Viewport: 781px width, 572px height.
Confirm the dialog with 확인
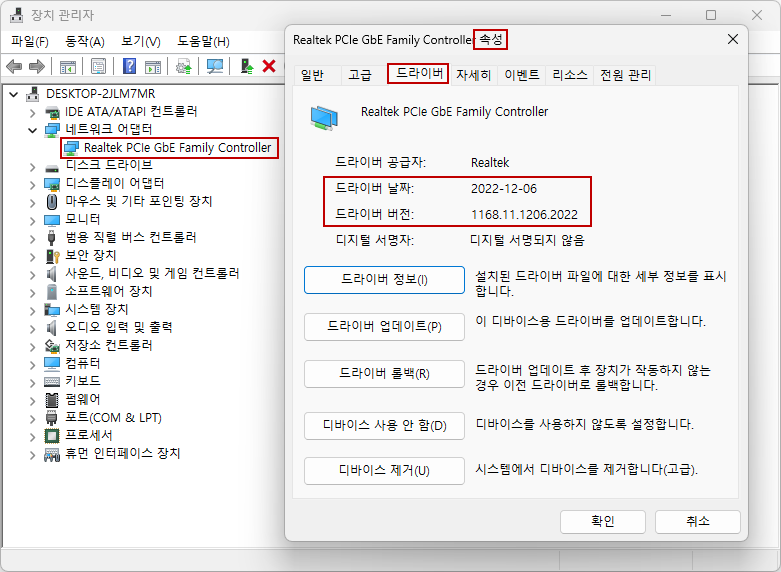pos(603,521)
